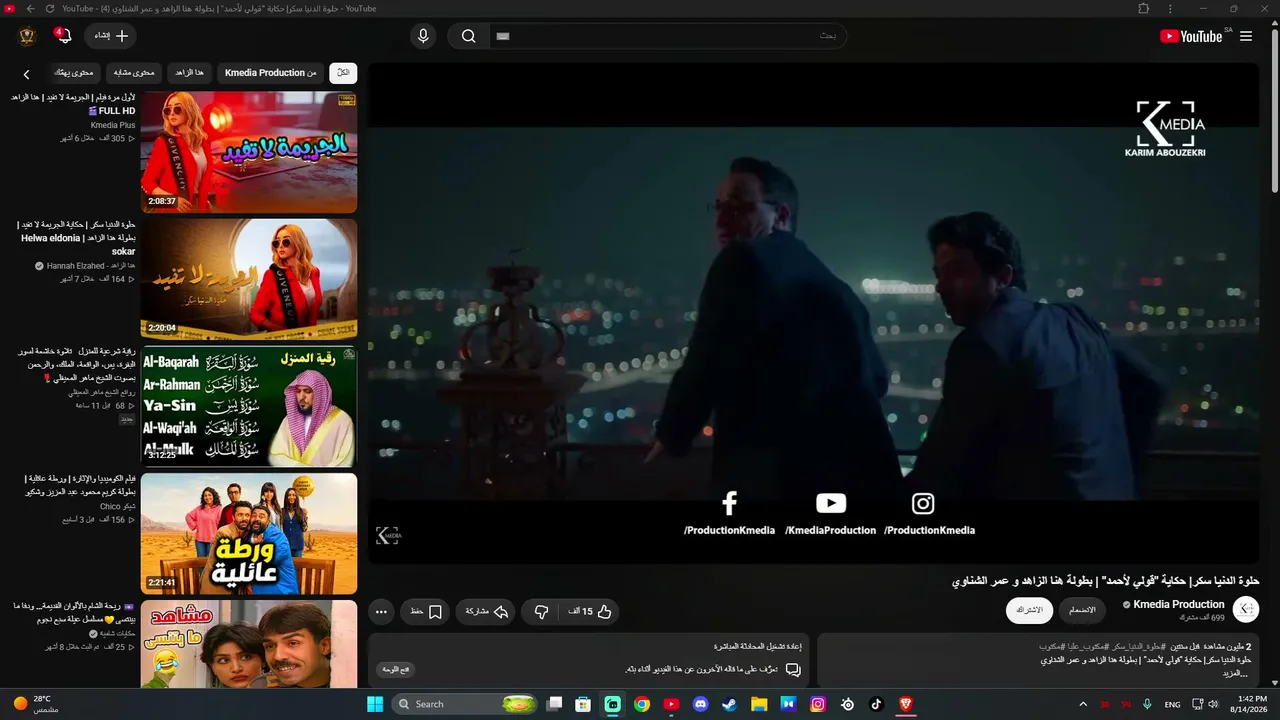Click the chat bubble icon in live chat replay
1280x720 pixels.
click(793, 669)
